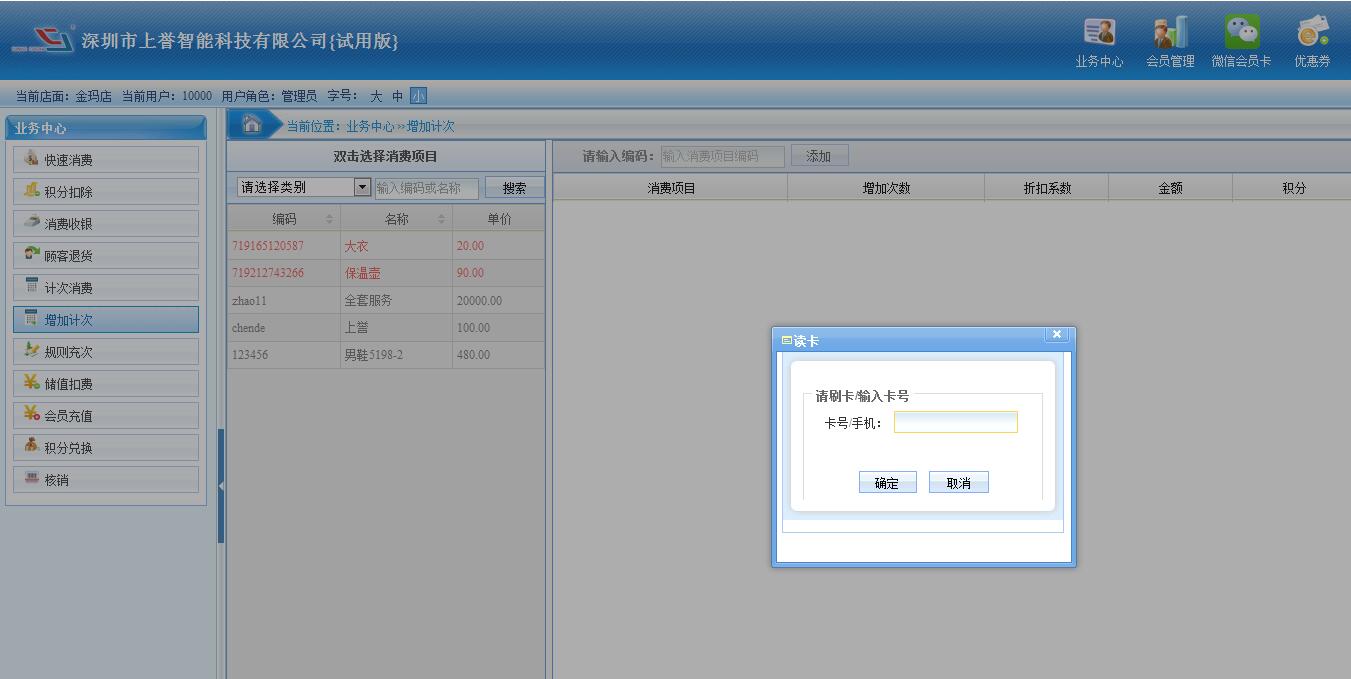The width and height of the screenshot is (1351, 679).
Task: Collapse the left sidebar panel handle
Action: click(221, 486)
